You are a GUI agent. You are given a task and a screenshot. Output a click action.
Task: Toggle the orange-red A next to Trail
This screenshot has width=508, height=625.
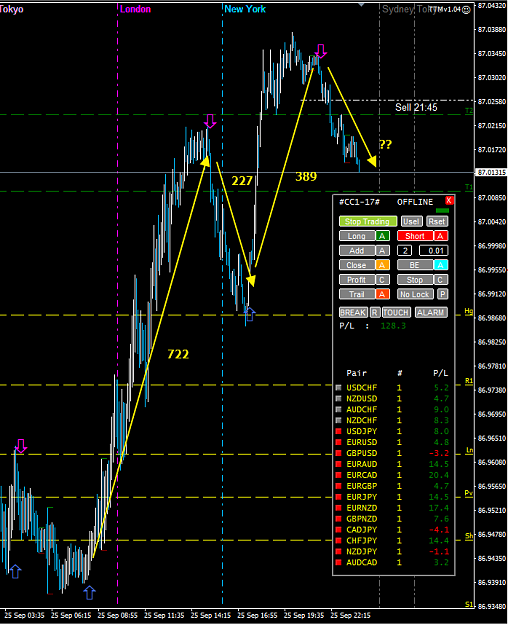382,294
